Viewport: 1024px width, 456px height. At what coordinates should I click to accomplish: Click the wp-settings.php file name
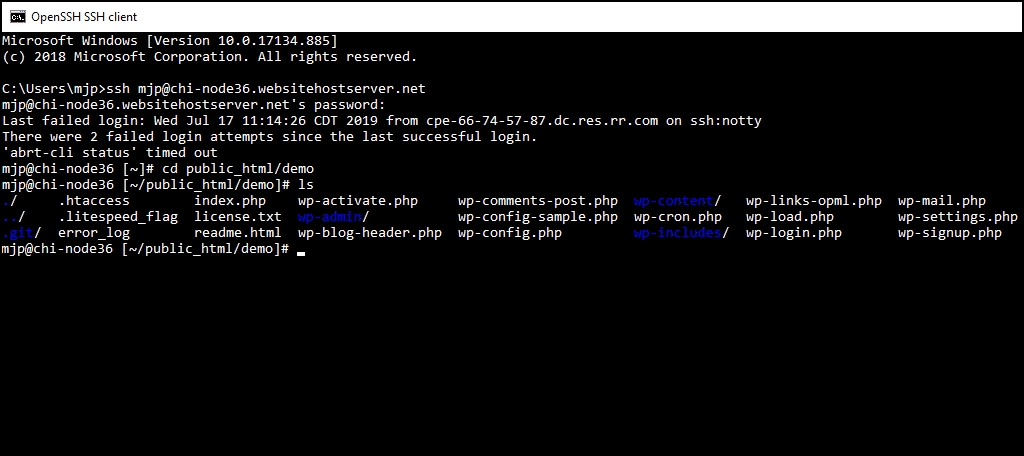(957, 217)
